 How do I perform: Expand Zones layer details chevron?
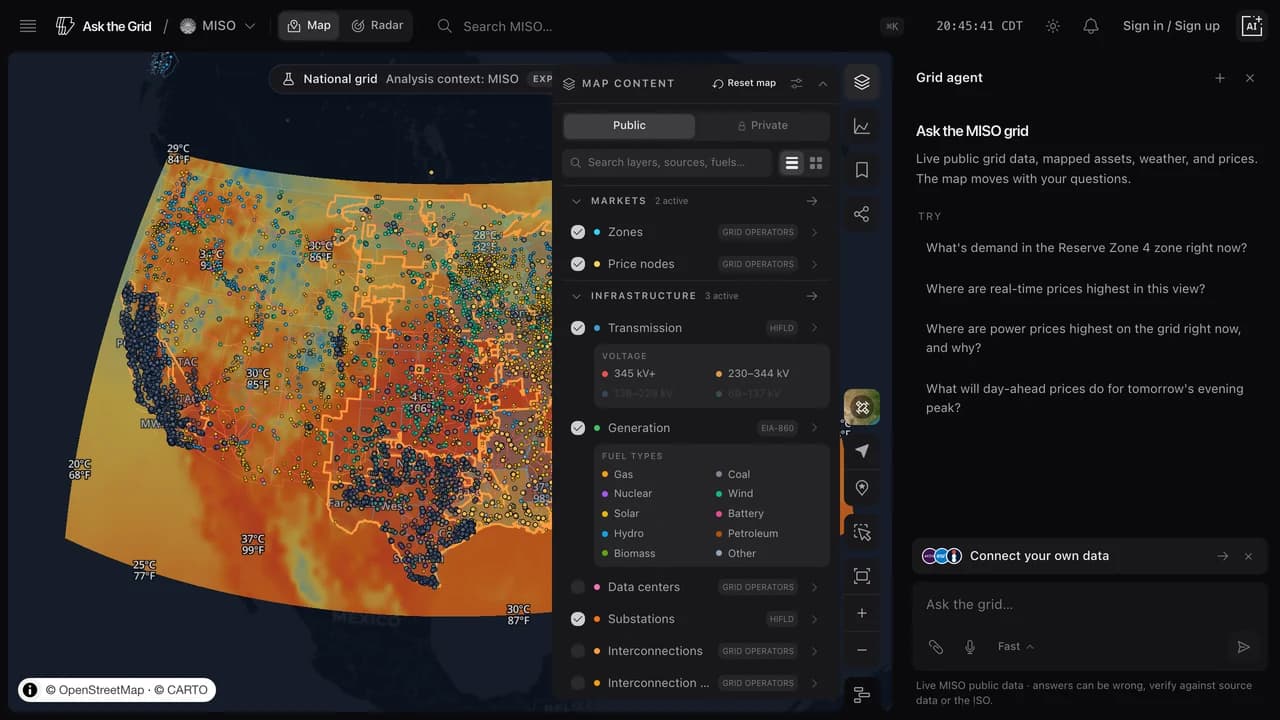[815, 232]
